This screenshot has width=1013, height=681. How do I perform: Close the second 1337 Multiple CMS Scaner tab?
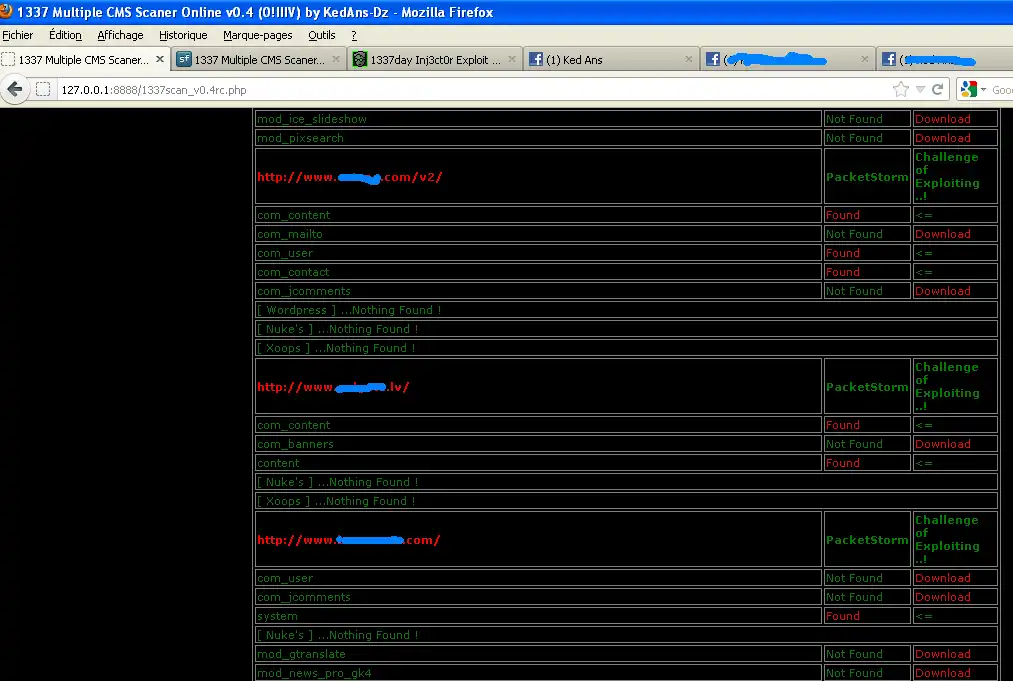pos(336,59)
